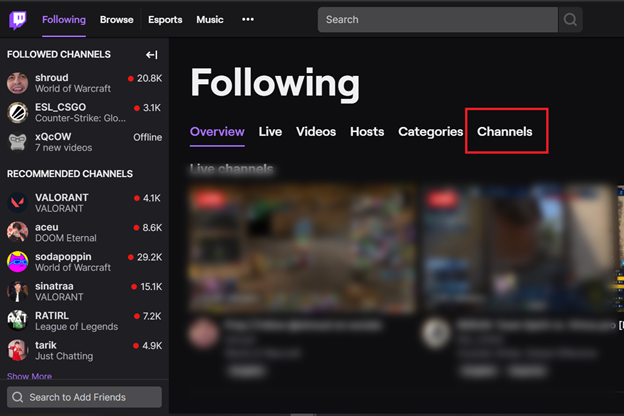Focus the top Search field

click(x=438, y=20)
